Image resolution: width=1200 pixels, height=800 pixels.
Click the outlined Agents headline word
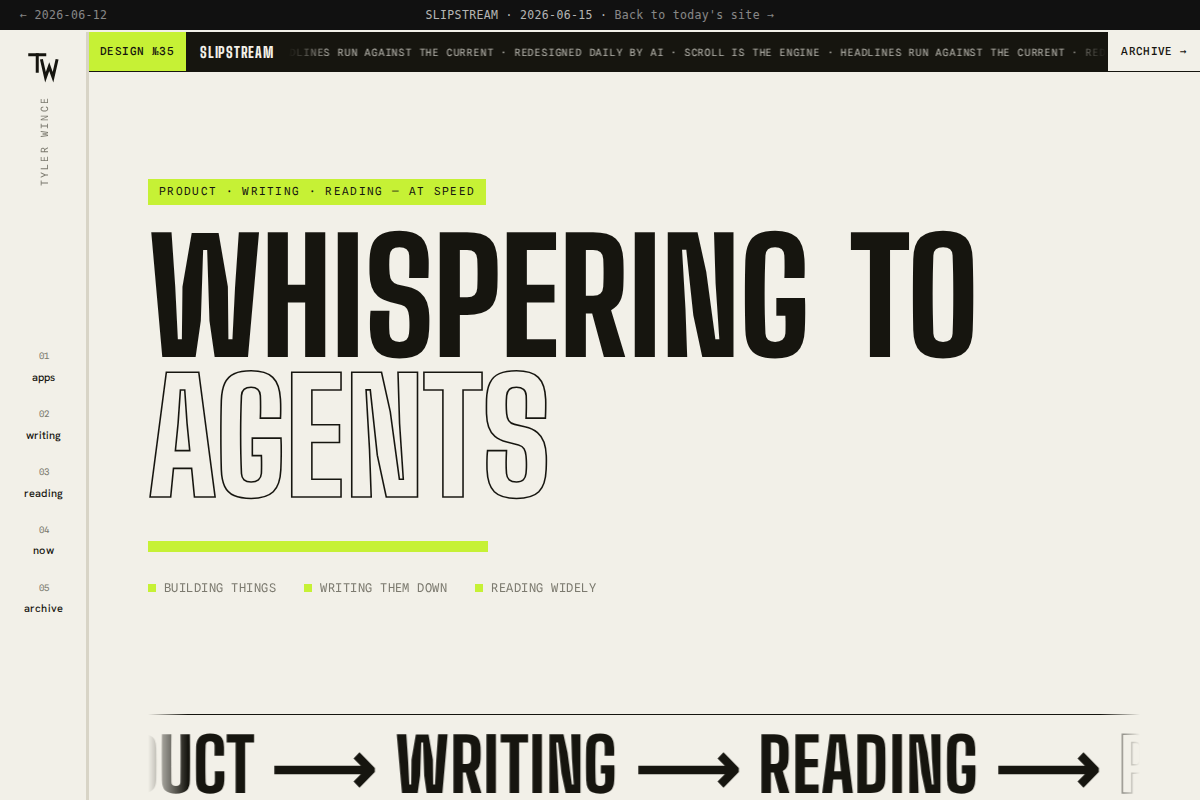(348, 435)
